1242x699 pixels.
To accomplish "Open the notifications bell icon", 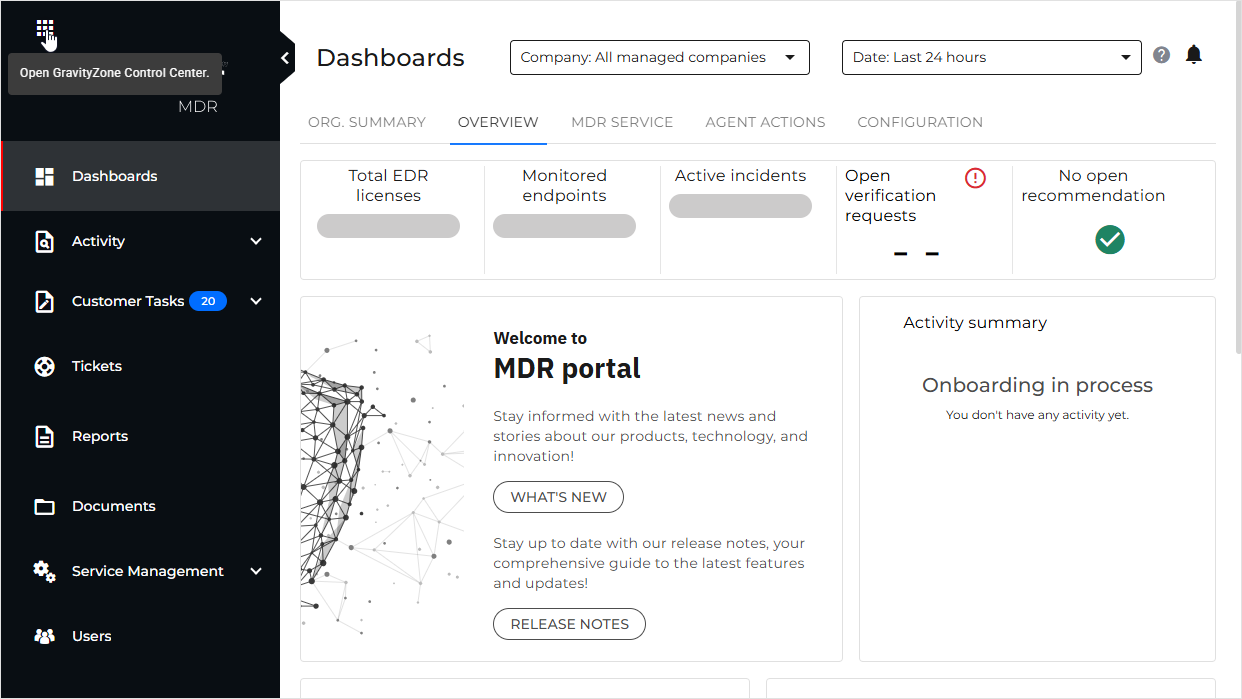I will [x=1193, y=55].
